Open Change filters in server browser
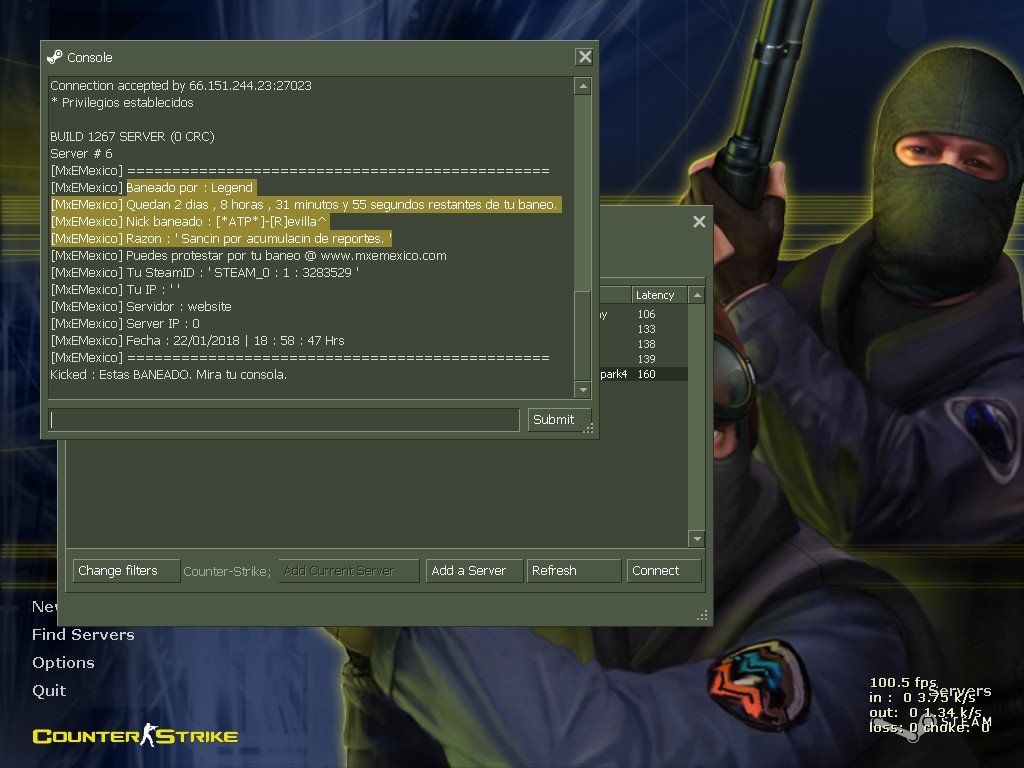 (x=126, y=571)
